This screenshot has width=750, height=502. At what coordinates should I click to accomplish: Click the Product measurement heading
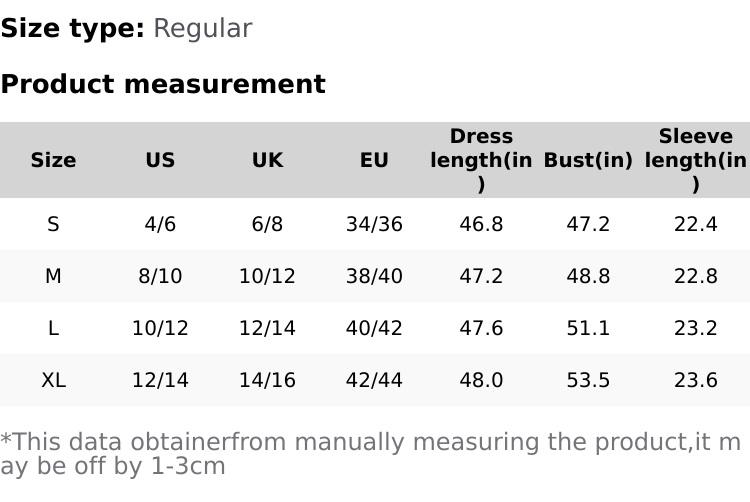coord(163,84)
